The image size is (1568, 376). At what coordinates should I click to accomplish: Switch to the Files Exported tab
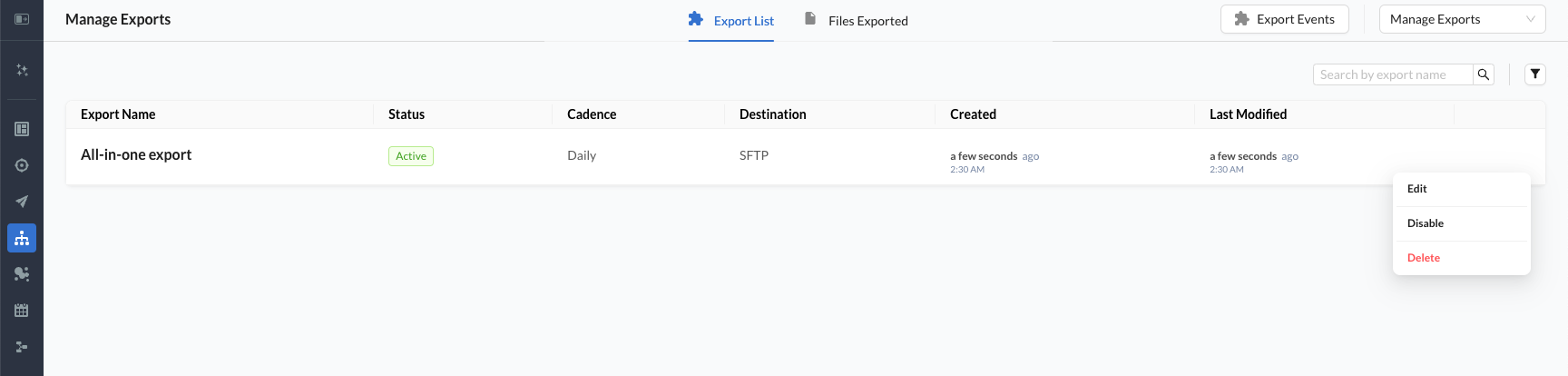(x=856, y=20)
